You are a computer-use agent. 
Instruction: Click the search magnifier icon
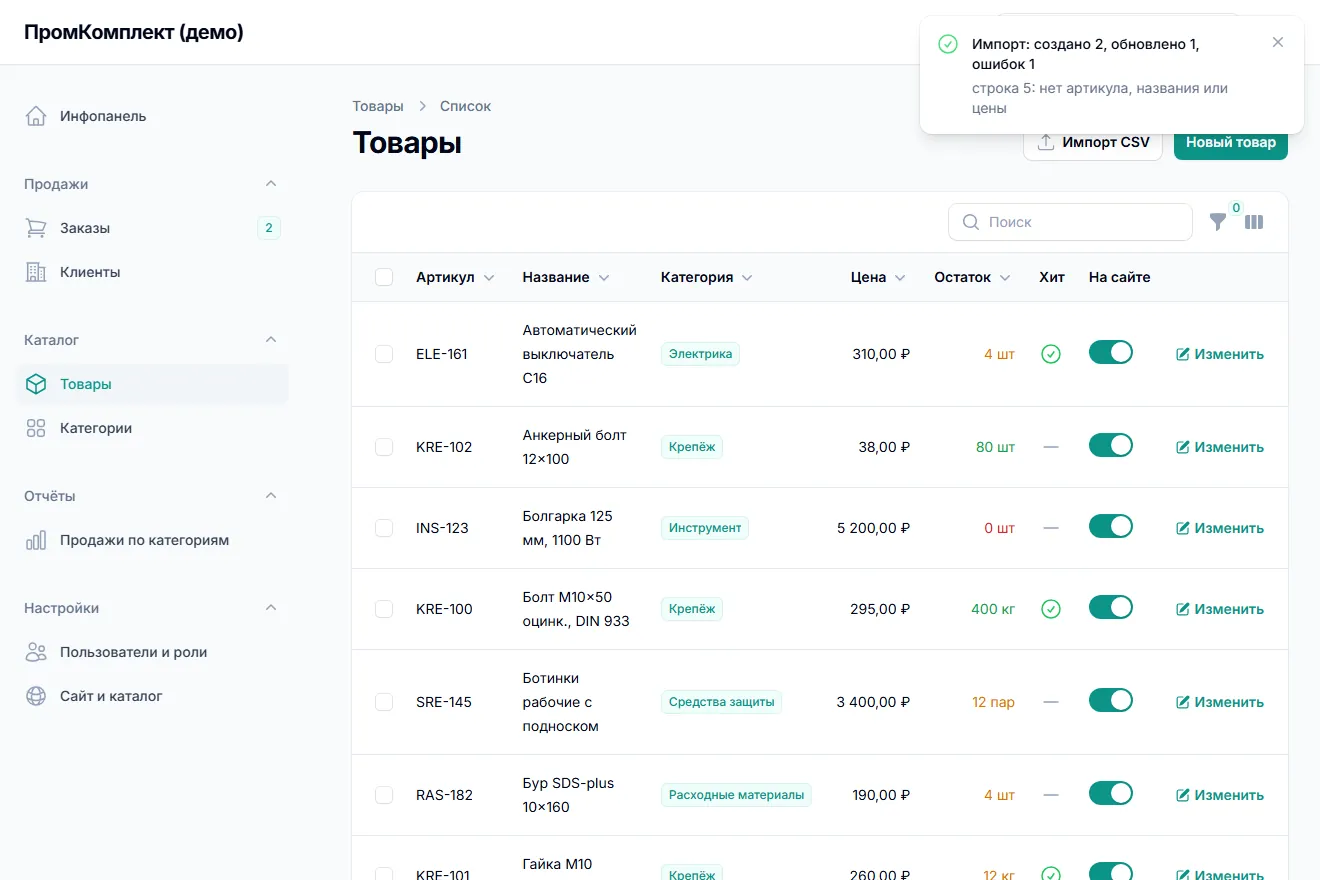click(x=970, y=222)
